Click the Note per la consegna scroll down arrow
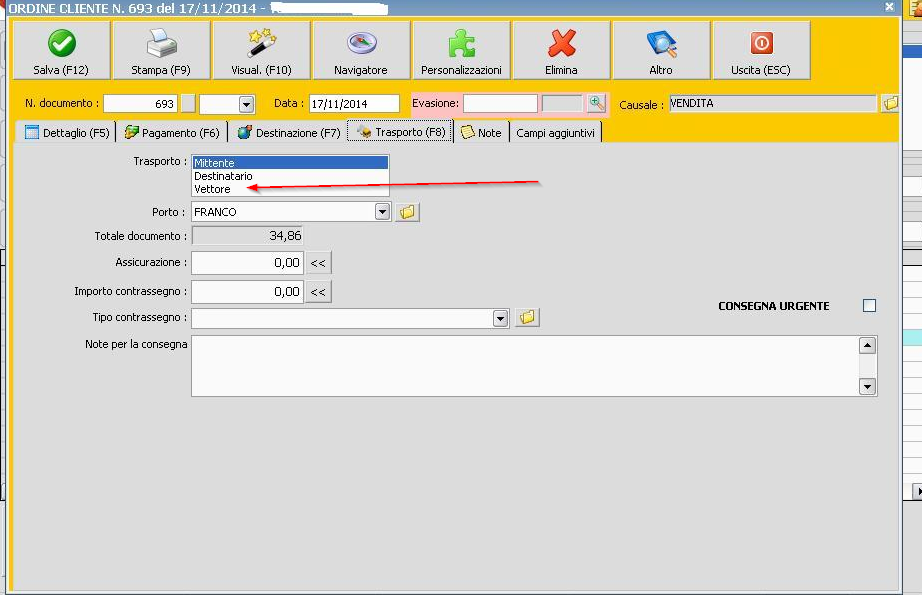This screenshot has height=595, width=922. [x=867, y=386]
